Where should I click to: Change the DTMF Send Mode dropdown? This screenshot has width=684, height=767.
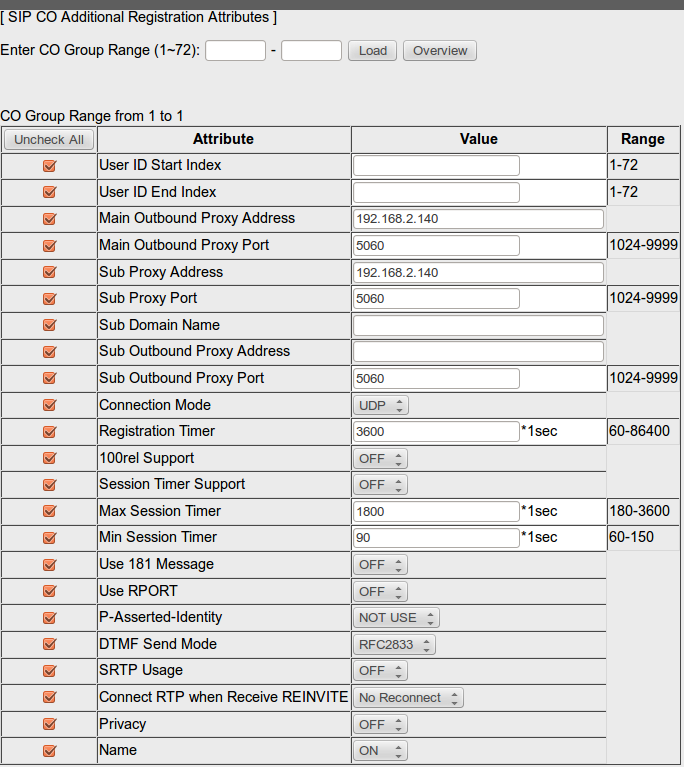[395, 645]
